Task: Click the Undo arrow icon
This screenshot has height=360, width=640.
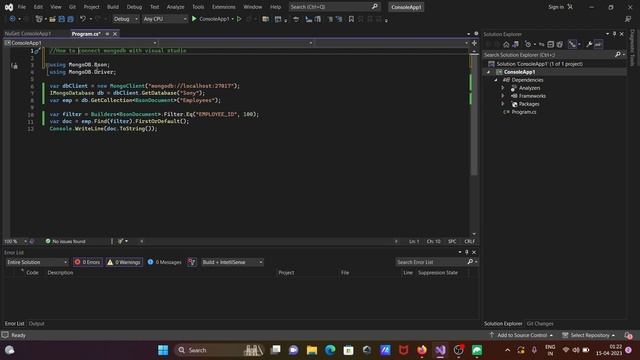Action: pyautogui.click(x=83, y=19)
